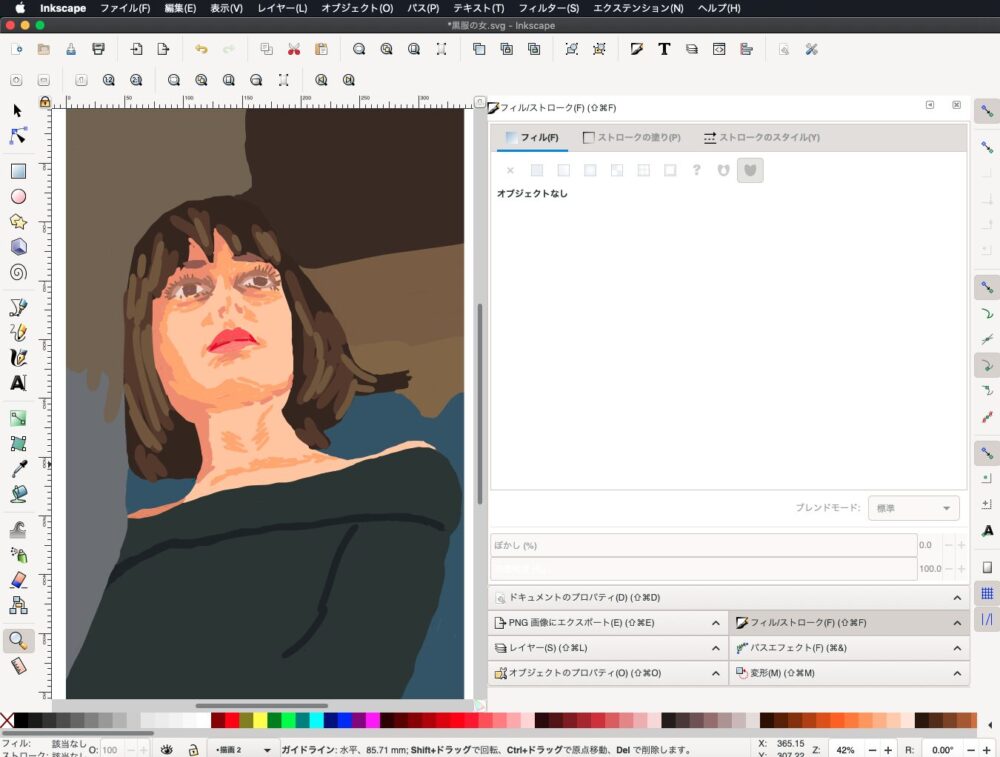1000x757 pixels.
Task: Select the Rectangle tool
Action: click(18, 171)
